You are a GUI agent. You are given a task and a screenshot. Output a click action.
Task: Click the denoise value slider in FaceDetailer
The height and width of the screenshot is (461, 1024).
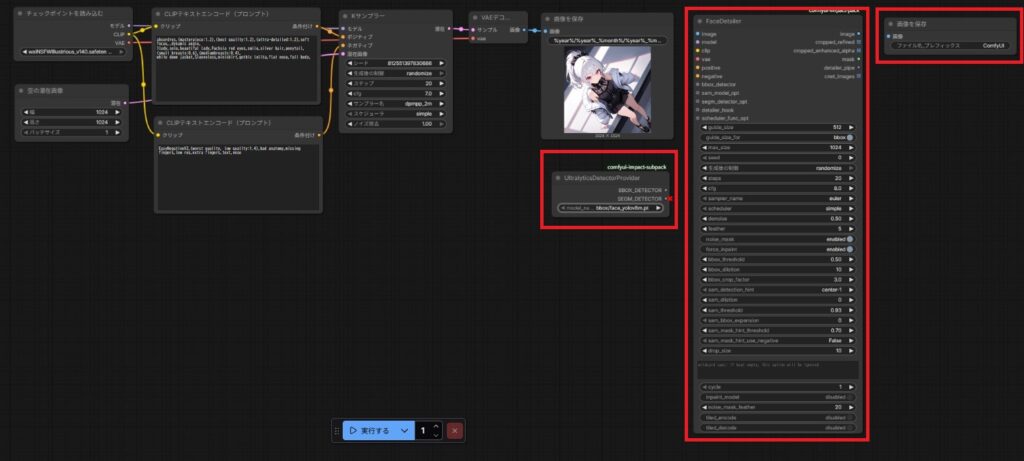pos(778,218)
